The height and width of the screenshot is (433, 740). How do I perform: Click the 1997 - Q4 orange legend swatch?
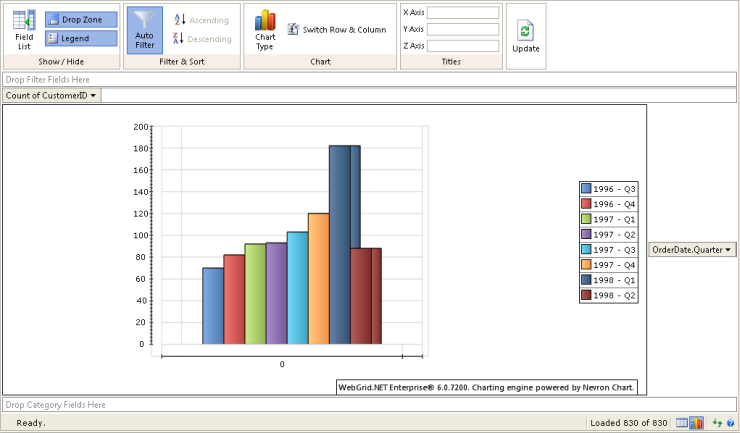(x=586, y=265)
